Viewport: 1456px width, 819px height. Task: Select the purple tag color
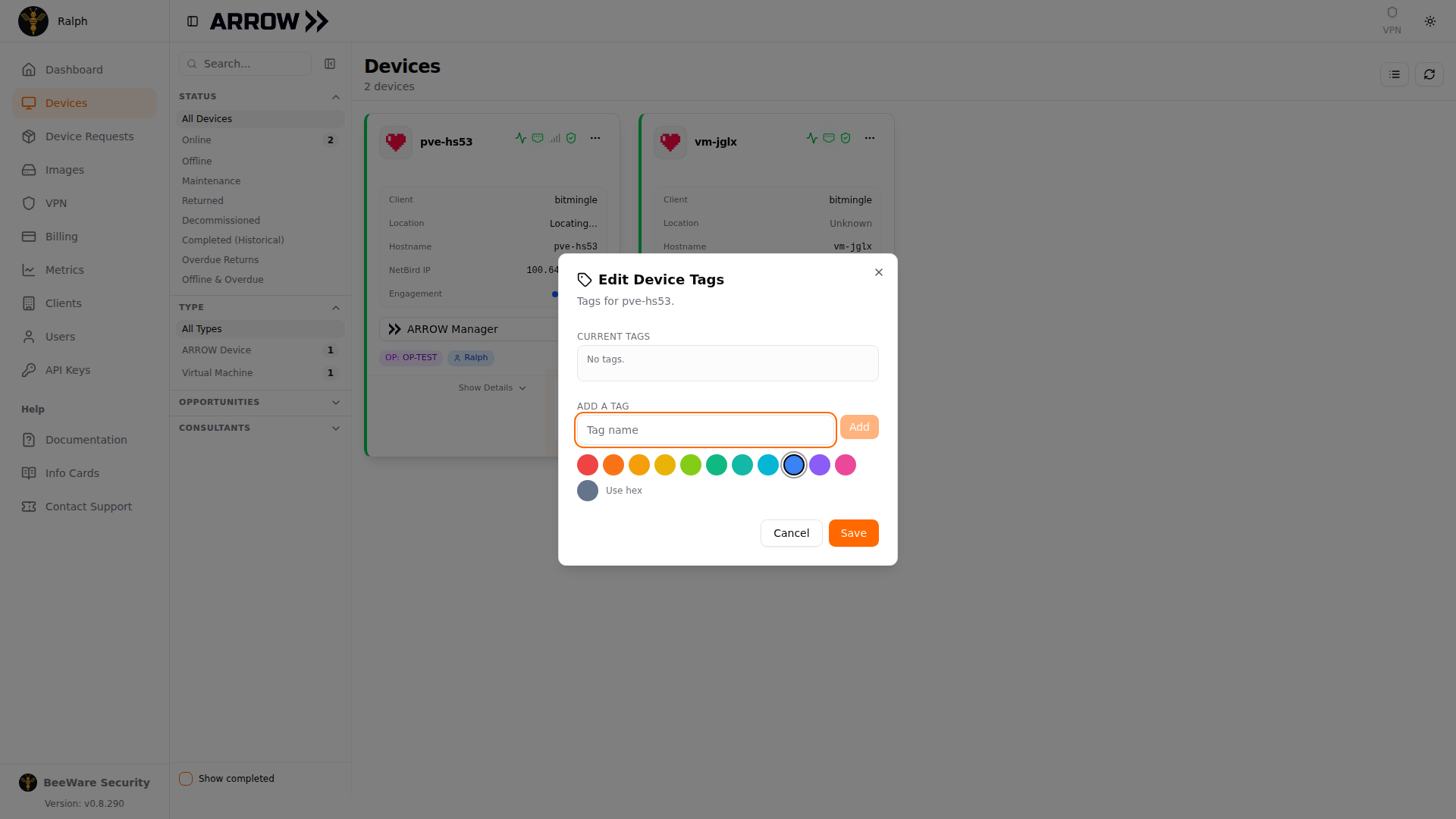coord(820,465)
